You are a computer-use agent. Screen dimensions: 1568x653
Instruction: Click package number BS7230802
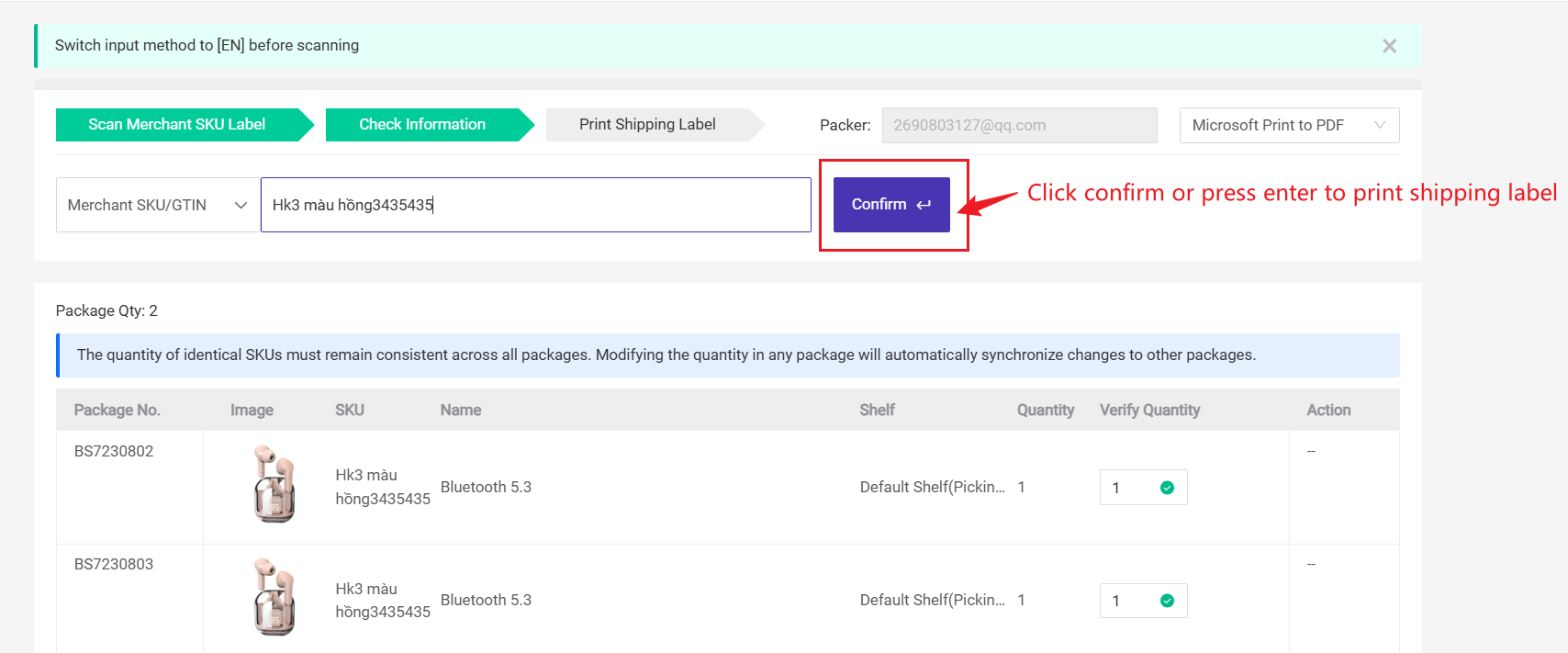[114, 451]
